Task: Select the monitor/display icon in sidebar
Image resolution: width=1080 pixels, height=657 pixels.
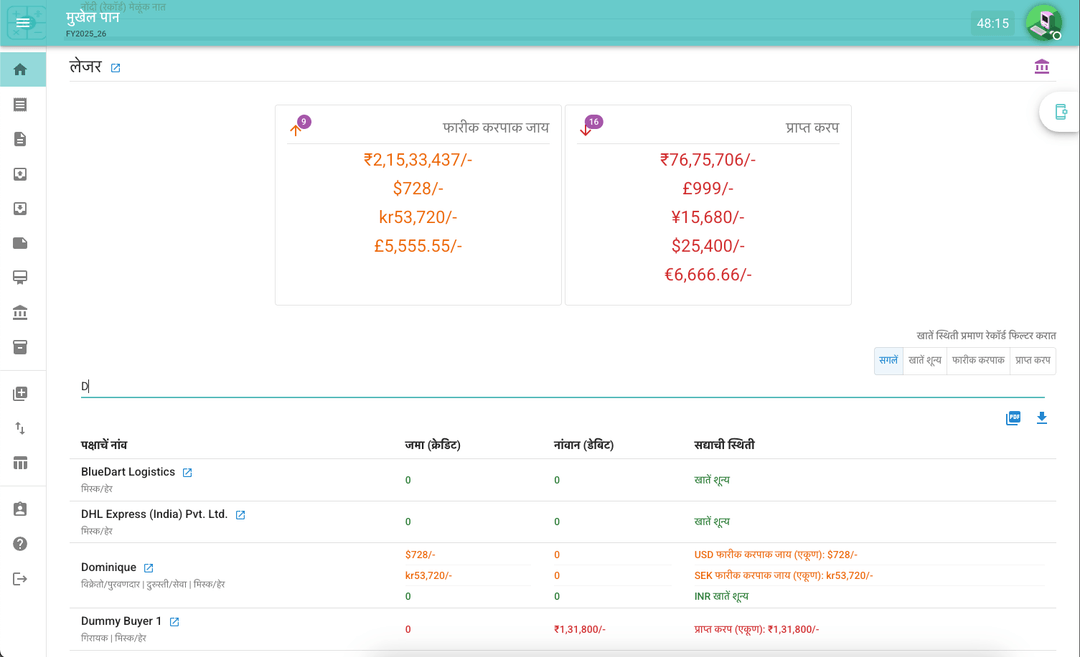Action: [22, 277]
